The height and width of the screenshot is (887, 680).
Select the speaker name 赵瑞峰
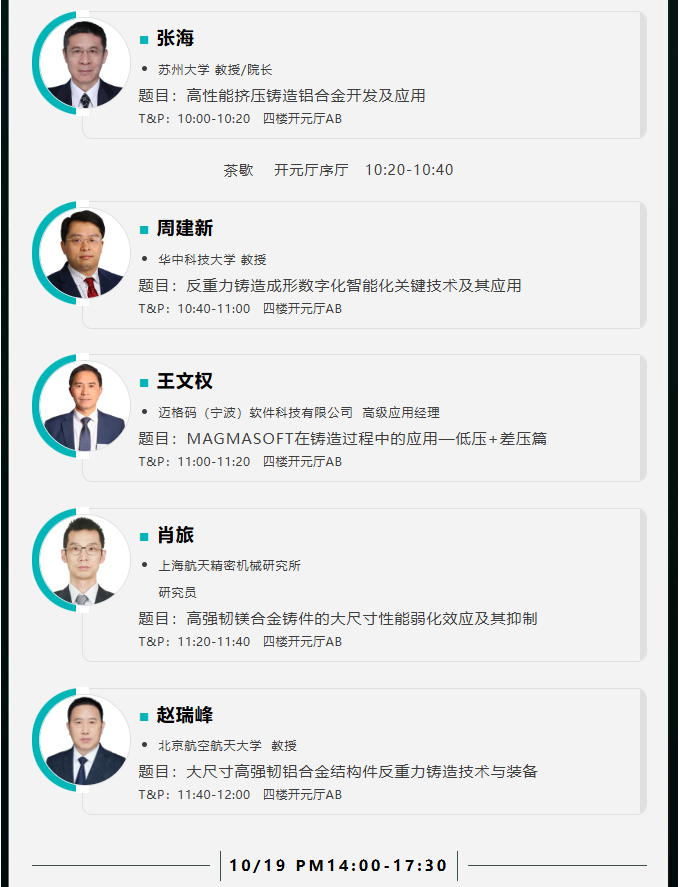click(184, 715)
